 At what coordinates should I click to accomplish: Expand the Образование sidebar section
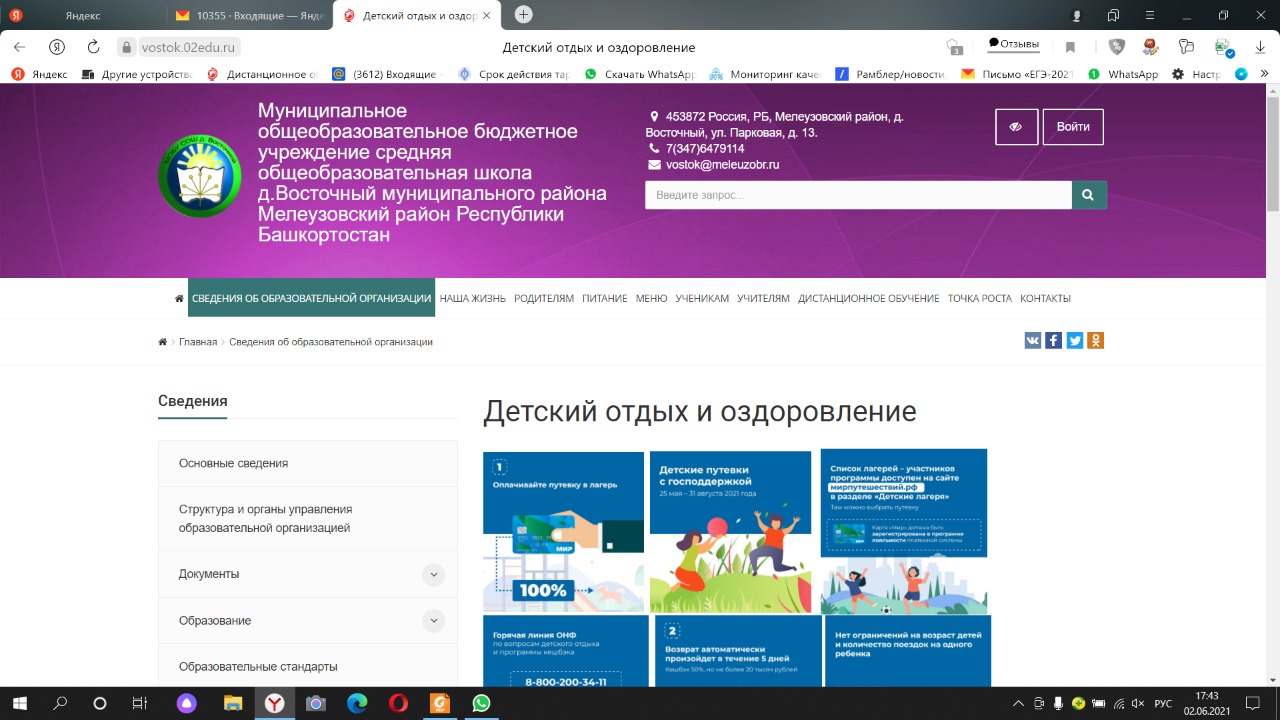[x=433, y=621]
